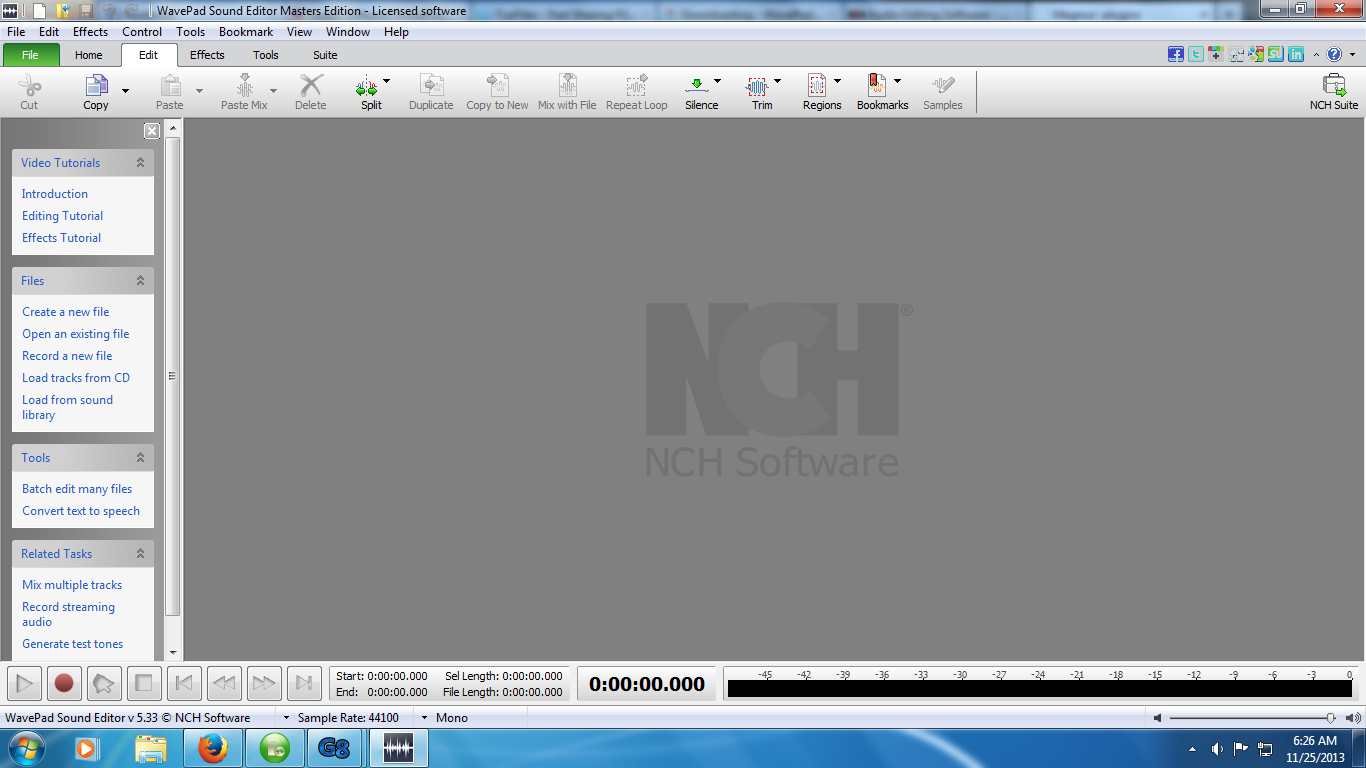Click Generate test tones link
Image resolution: width=1366 pixels, height=768 pixels.
(x=73, y=644)
